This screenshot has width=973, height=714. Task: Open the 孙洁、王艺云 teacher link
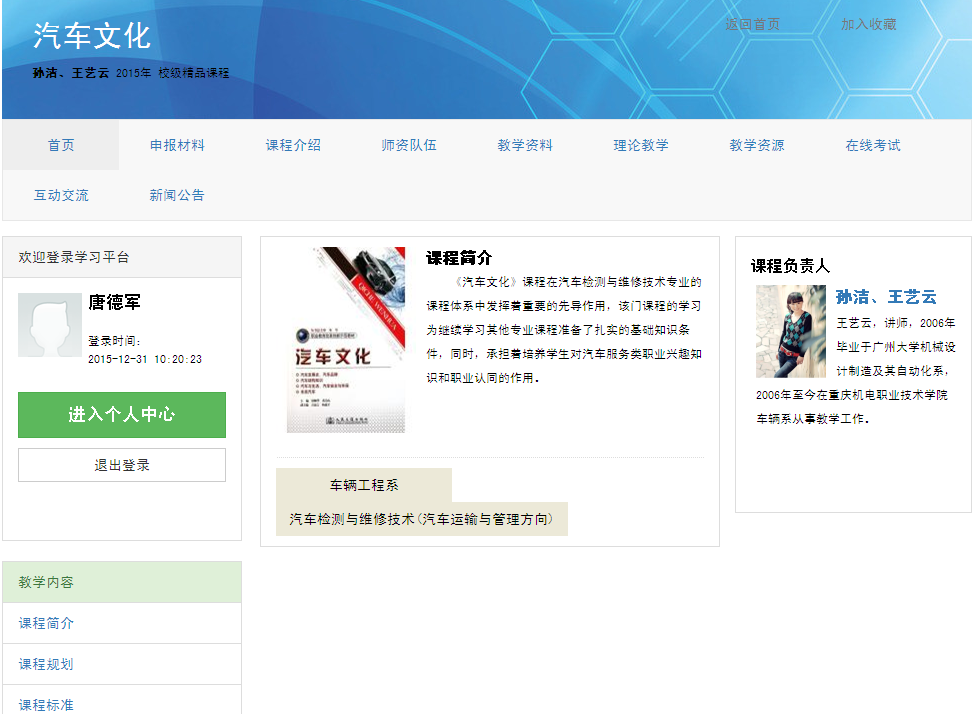point(886,297)
